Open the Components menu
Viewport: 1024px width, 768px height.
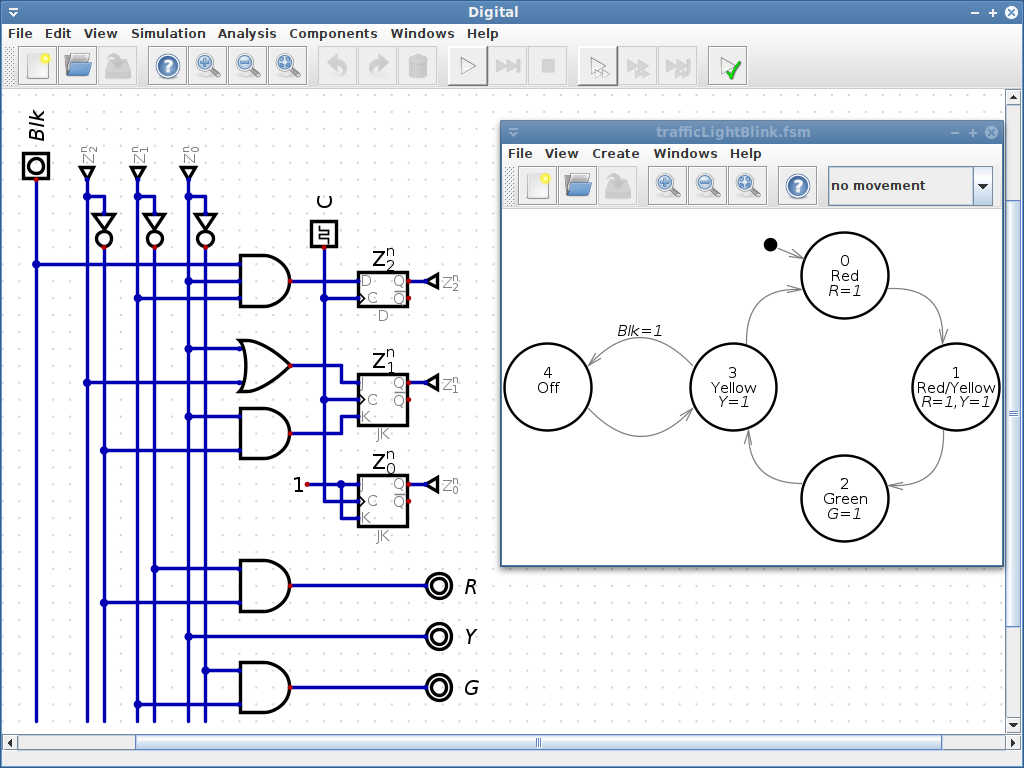pyautogui.click(x=333, y=33)
